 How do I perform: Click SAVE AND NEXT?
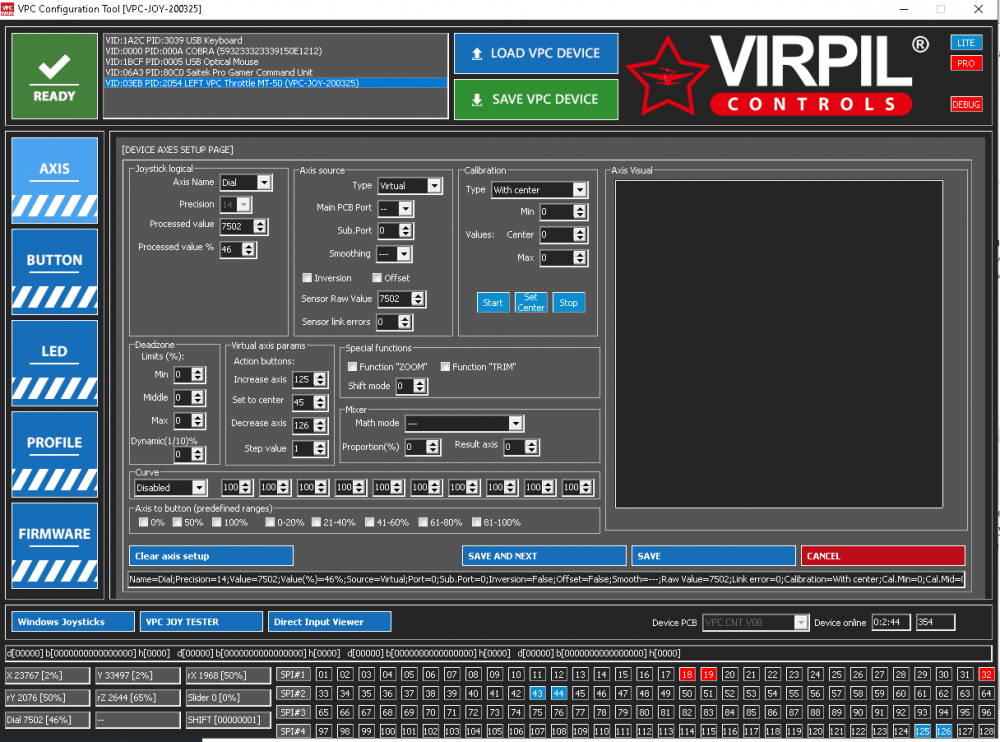pos(544,556)
